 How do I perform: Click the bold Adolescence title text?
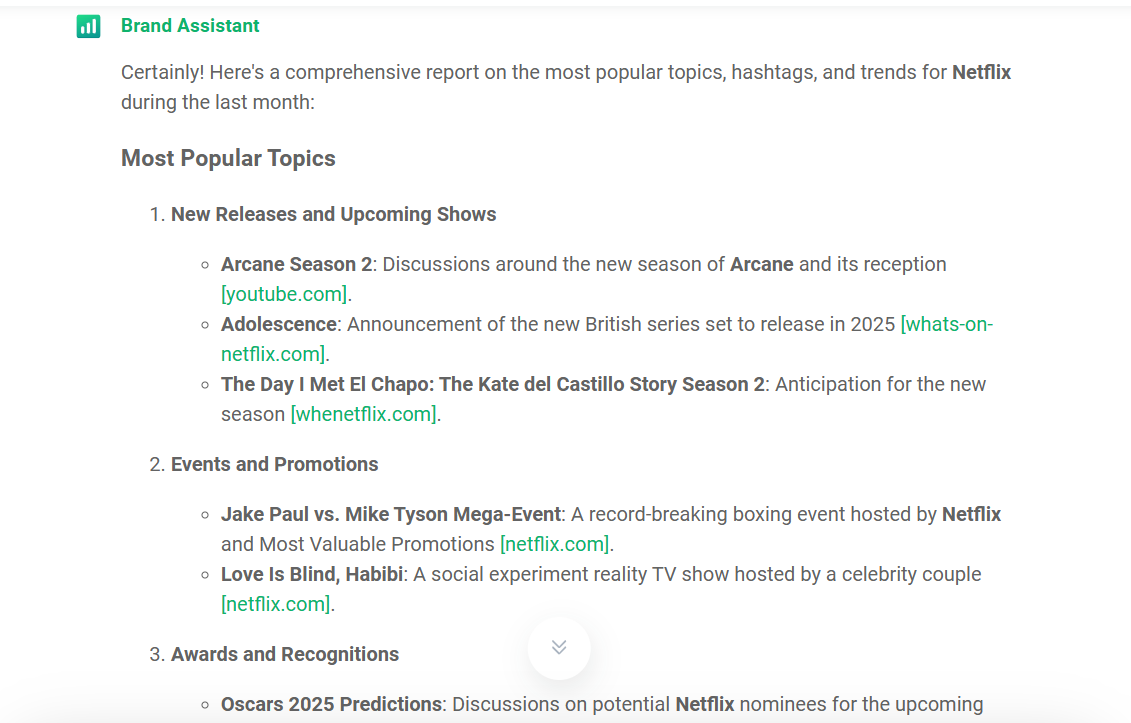[x=278, y=324]
